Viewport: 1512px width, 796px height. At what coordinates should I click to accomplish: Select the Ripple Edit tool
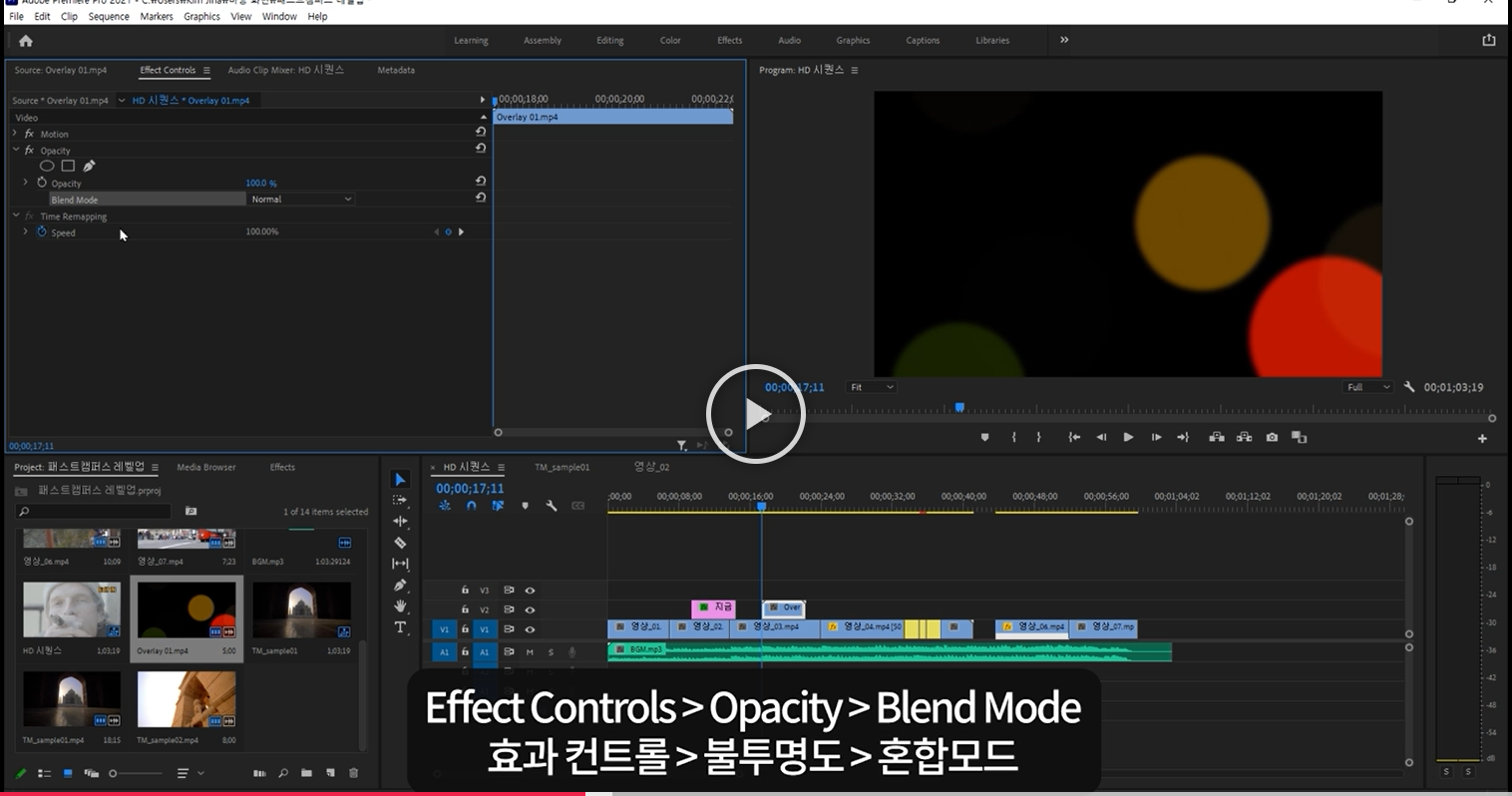click(401, 522)
